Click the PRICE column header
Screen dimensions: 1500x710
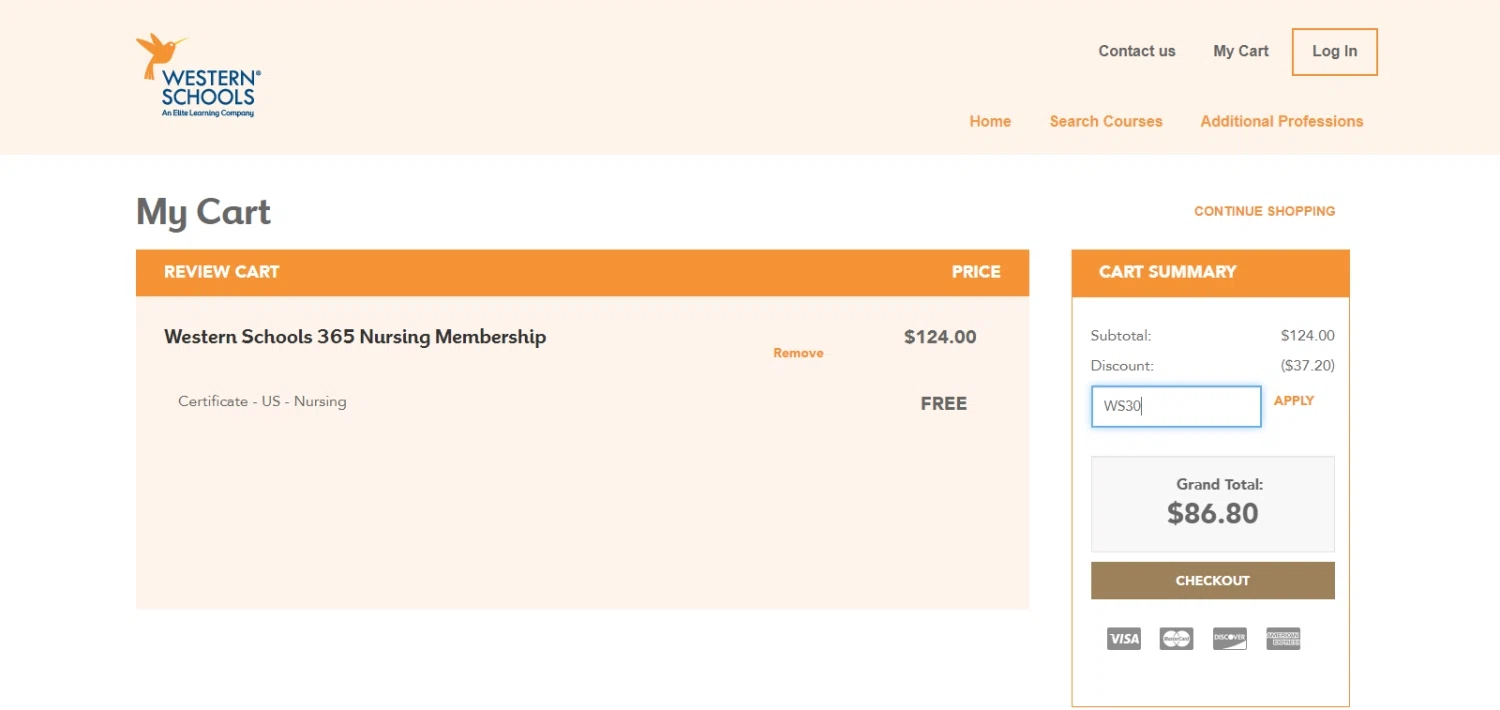pyautogui.click(x=976, y=271)
